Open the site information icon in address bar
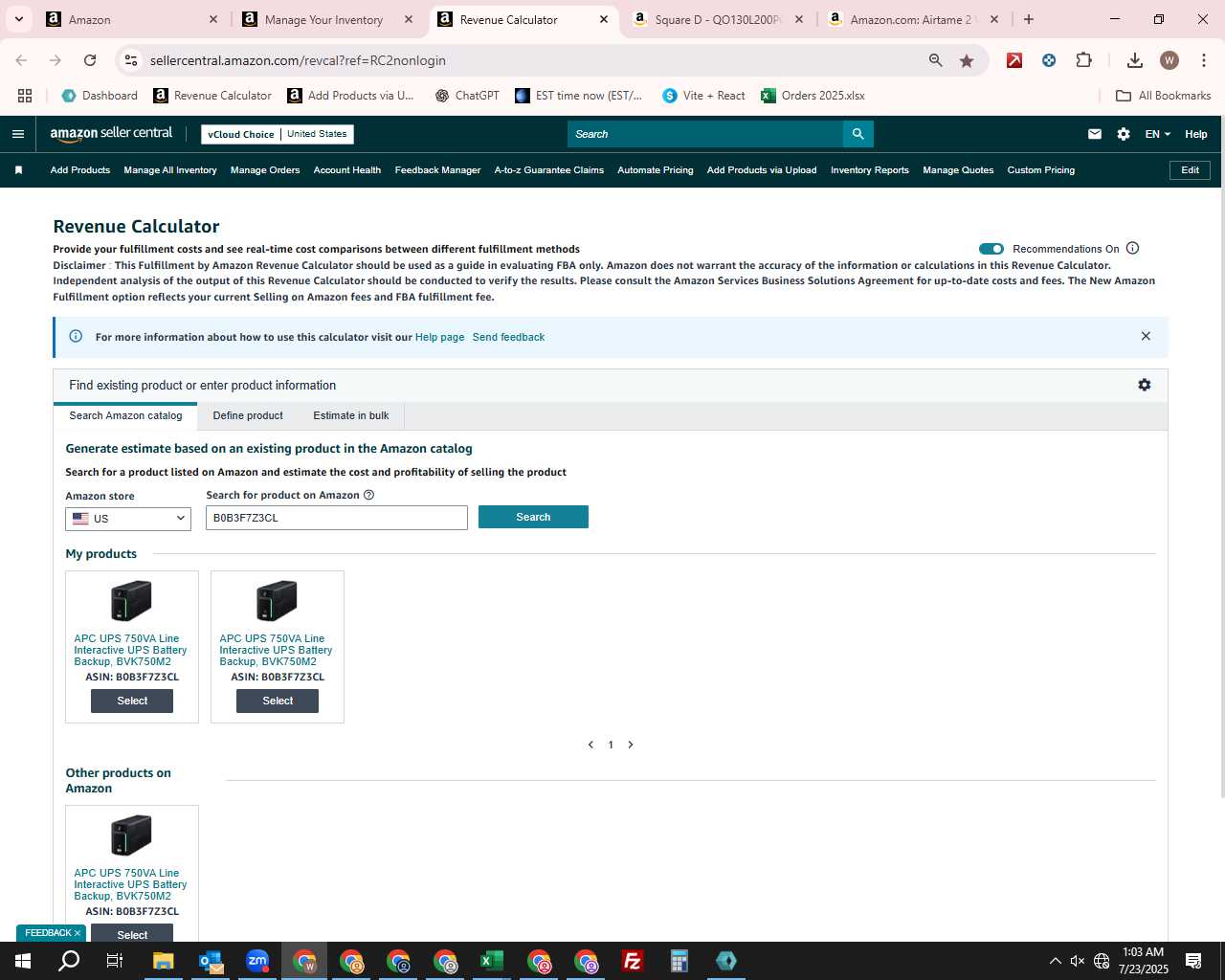This screenshot has width=1225, height=980. coord(131,60)
